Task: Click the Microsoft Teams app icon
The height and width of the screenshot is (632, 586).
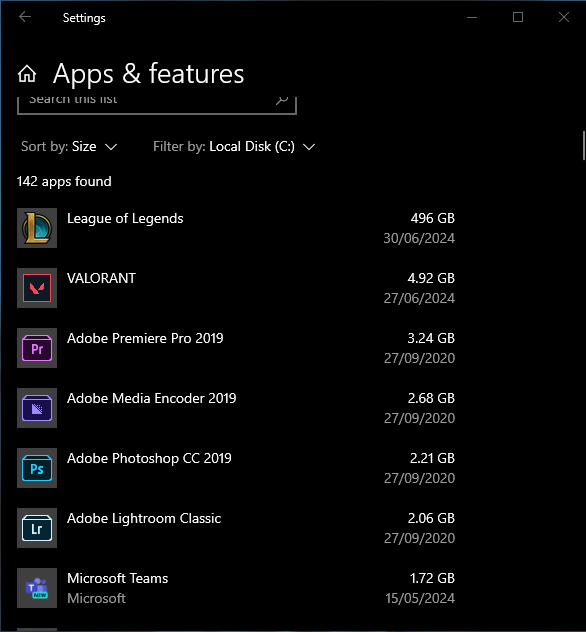Action: click(x=37, y=588)
